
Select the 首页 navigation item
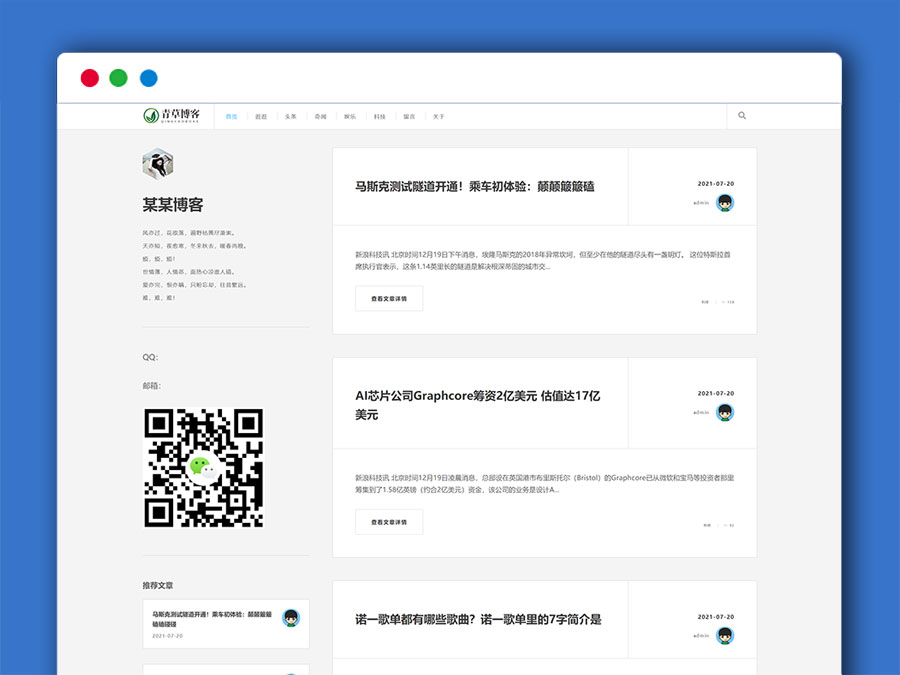point(232,115)
